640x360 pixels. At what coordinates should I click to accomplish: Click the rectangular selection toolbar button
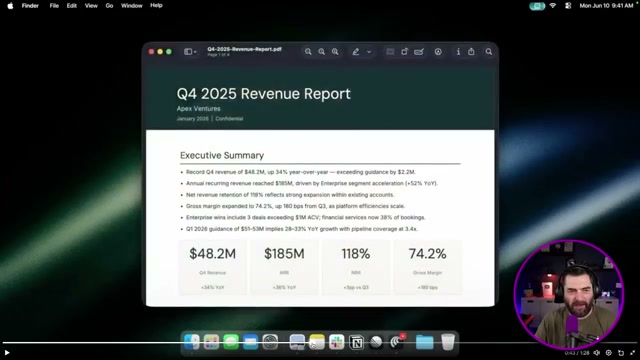point(390,52)
